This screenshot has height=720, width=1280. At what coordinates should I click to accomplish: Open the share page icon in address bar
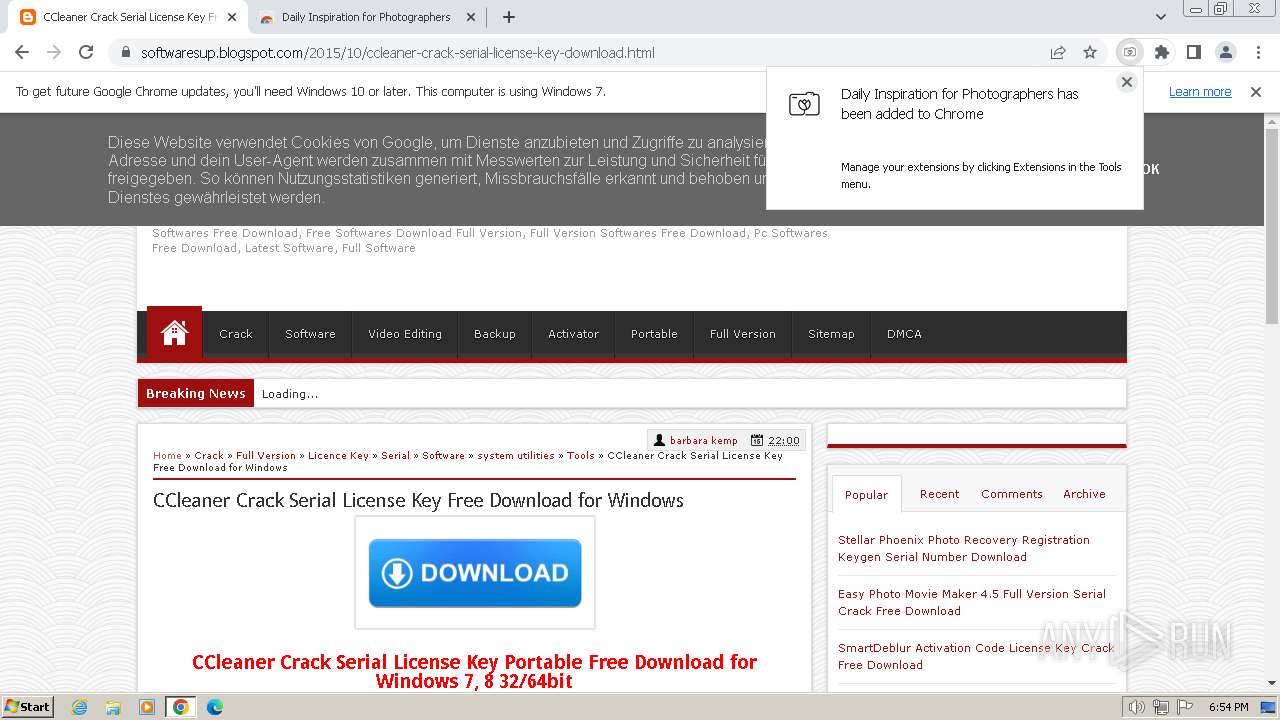tap(1058, 52)
